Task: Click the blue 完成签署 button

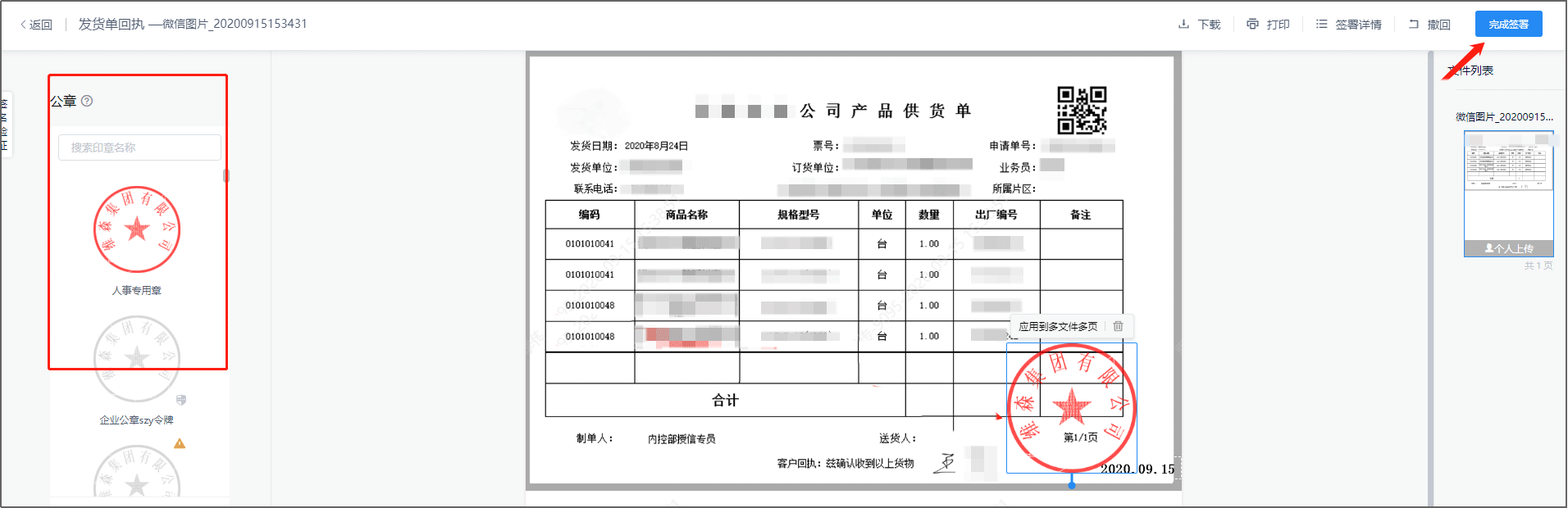Action: 1508,25
